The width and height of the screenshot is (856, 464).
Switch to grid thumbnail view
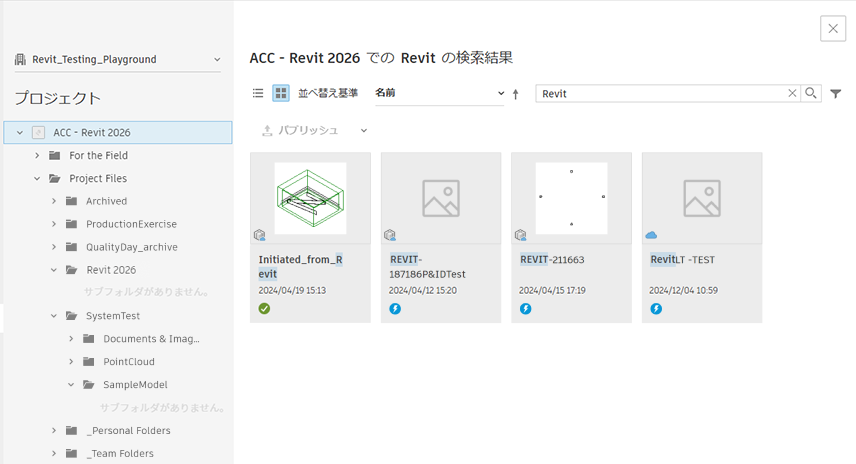(281, 93)
